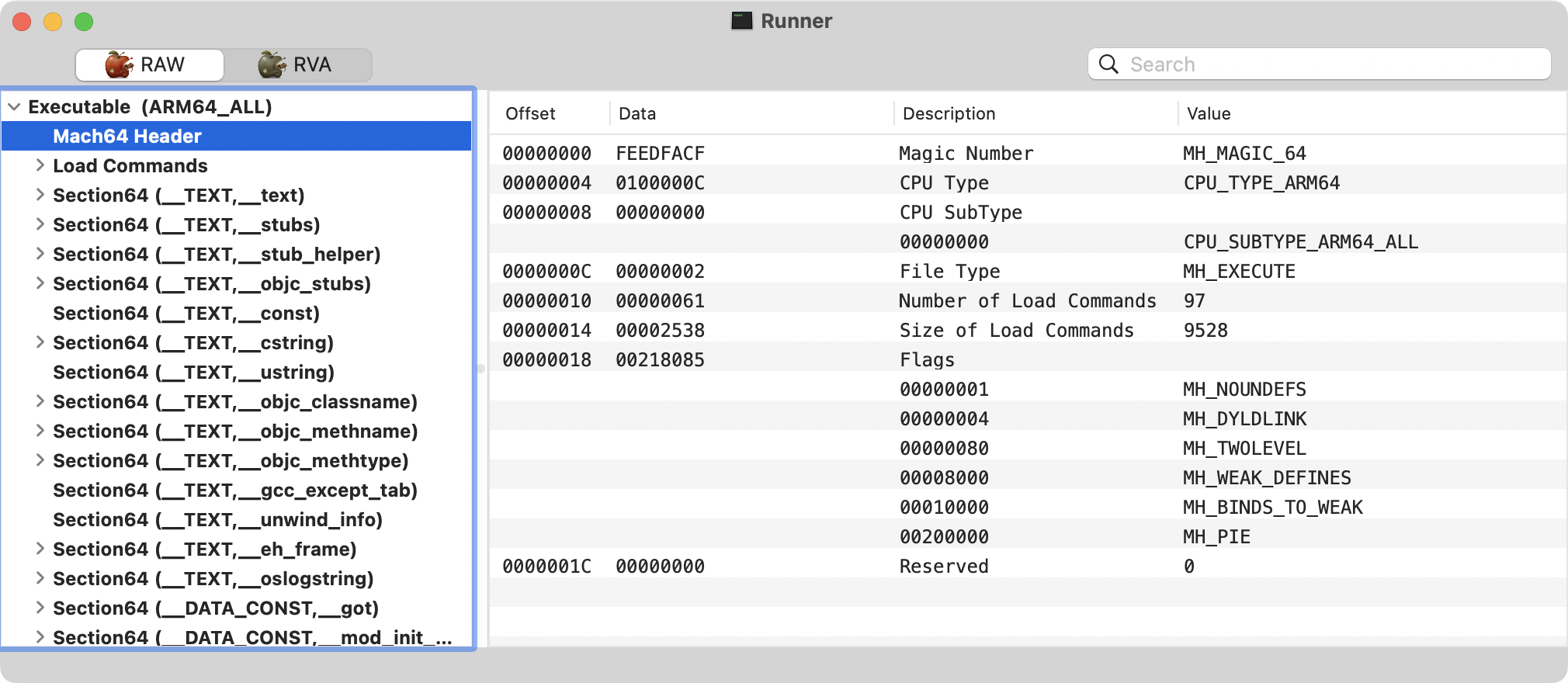
Task: Expand the Load Commands node
Action: [x=40, y=165]
